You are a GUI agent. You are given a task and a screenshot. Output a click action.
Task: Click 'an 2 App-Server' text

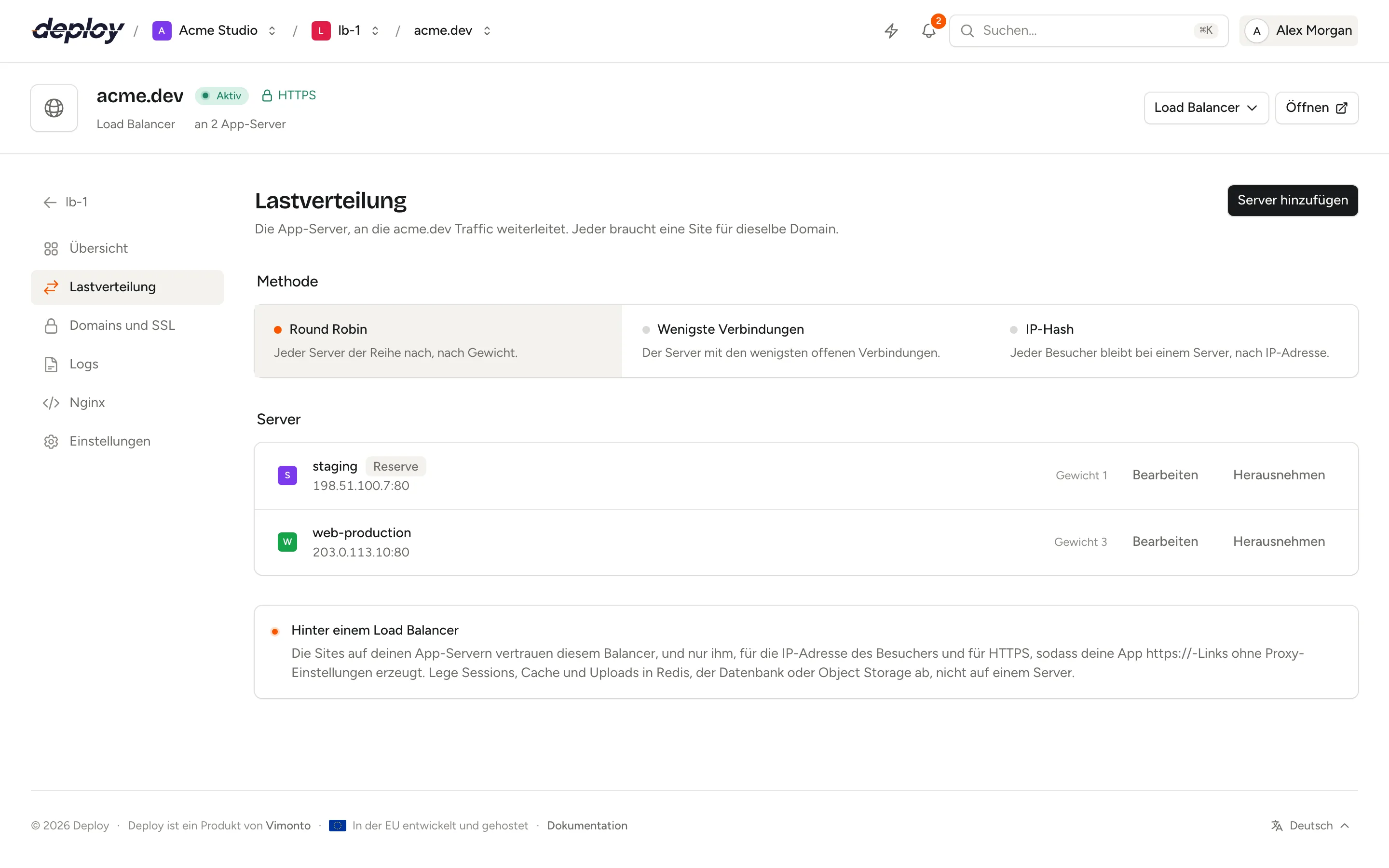(x=240, y=124)
